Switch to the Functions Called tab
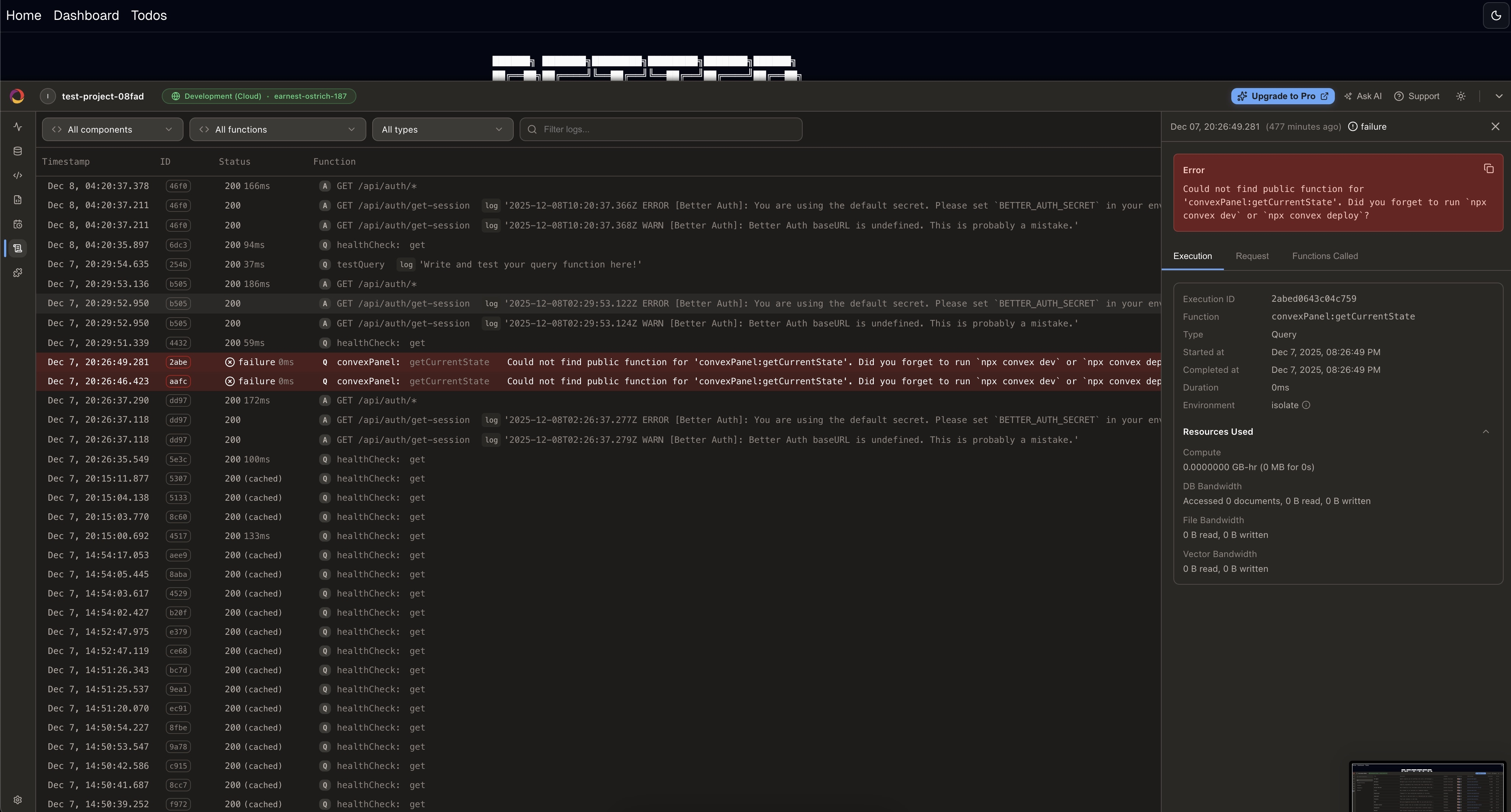1511x812 pixels. pyautogui.click(x=1325, y=256)
